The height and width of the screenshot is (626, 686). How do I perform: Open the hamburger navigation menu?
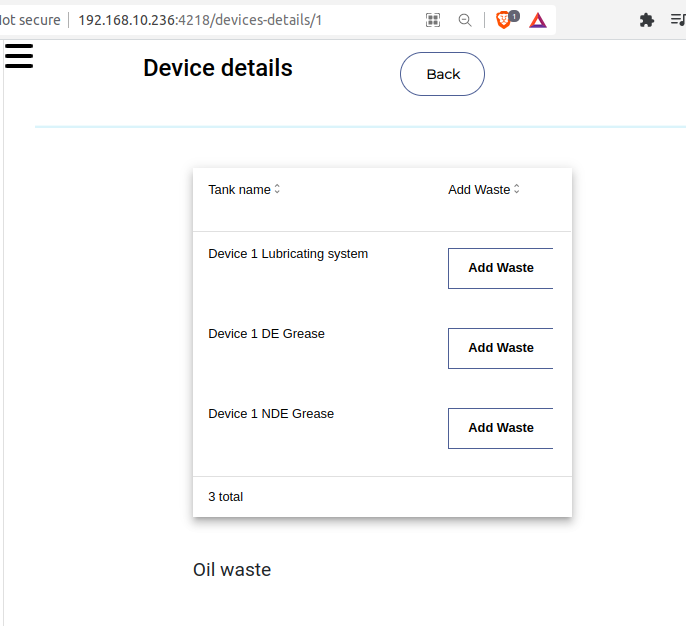pos(19,56)
